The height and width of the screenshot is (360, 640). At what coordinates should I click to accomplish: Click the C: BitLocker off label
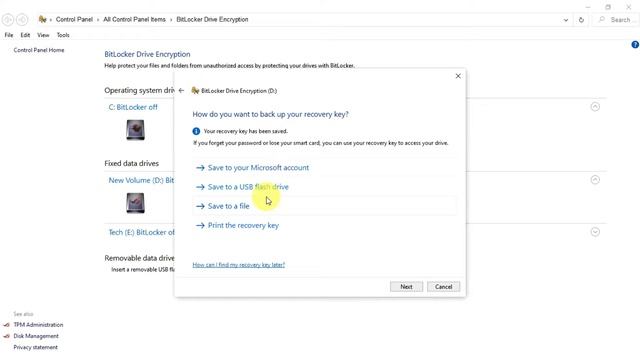pos(133,107)
